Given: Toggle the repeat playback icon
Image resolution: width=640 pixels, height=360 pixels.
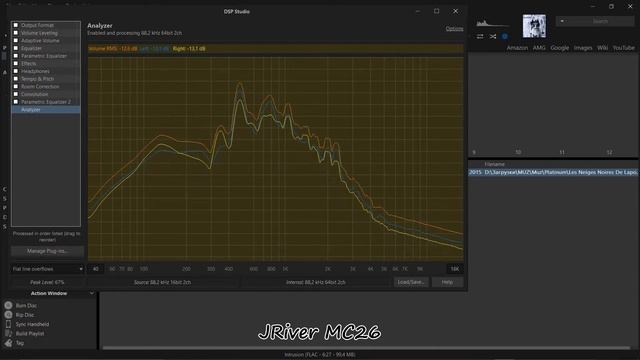Looking at the screenshot, I should coord(480,36).
